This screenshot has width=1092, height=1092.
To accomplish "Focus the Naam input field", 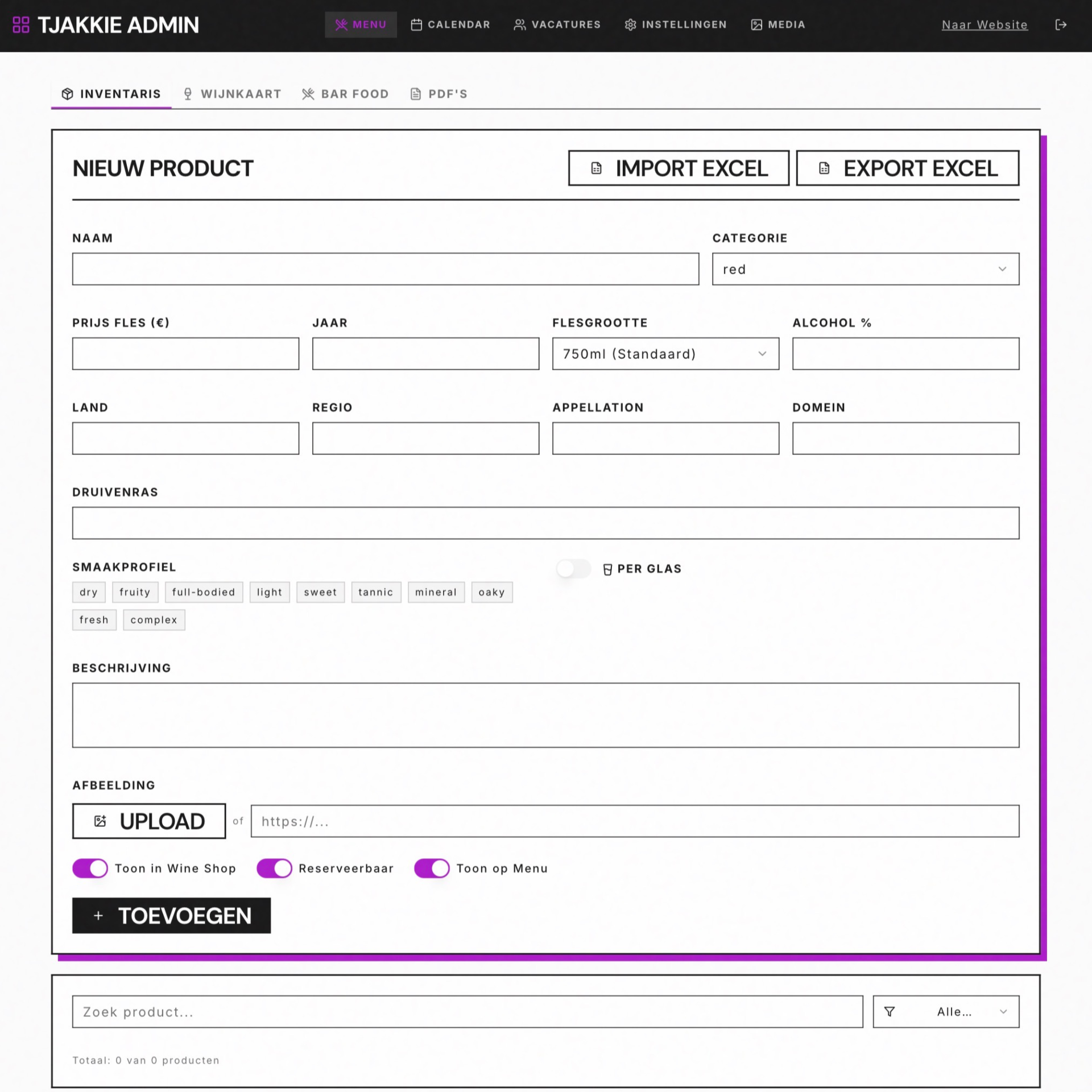I will (386, 269).
